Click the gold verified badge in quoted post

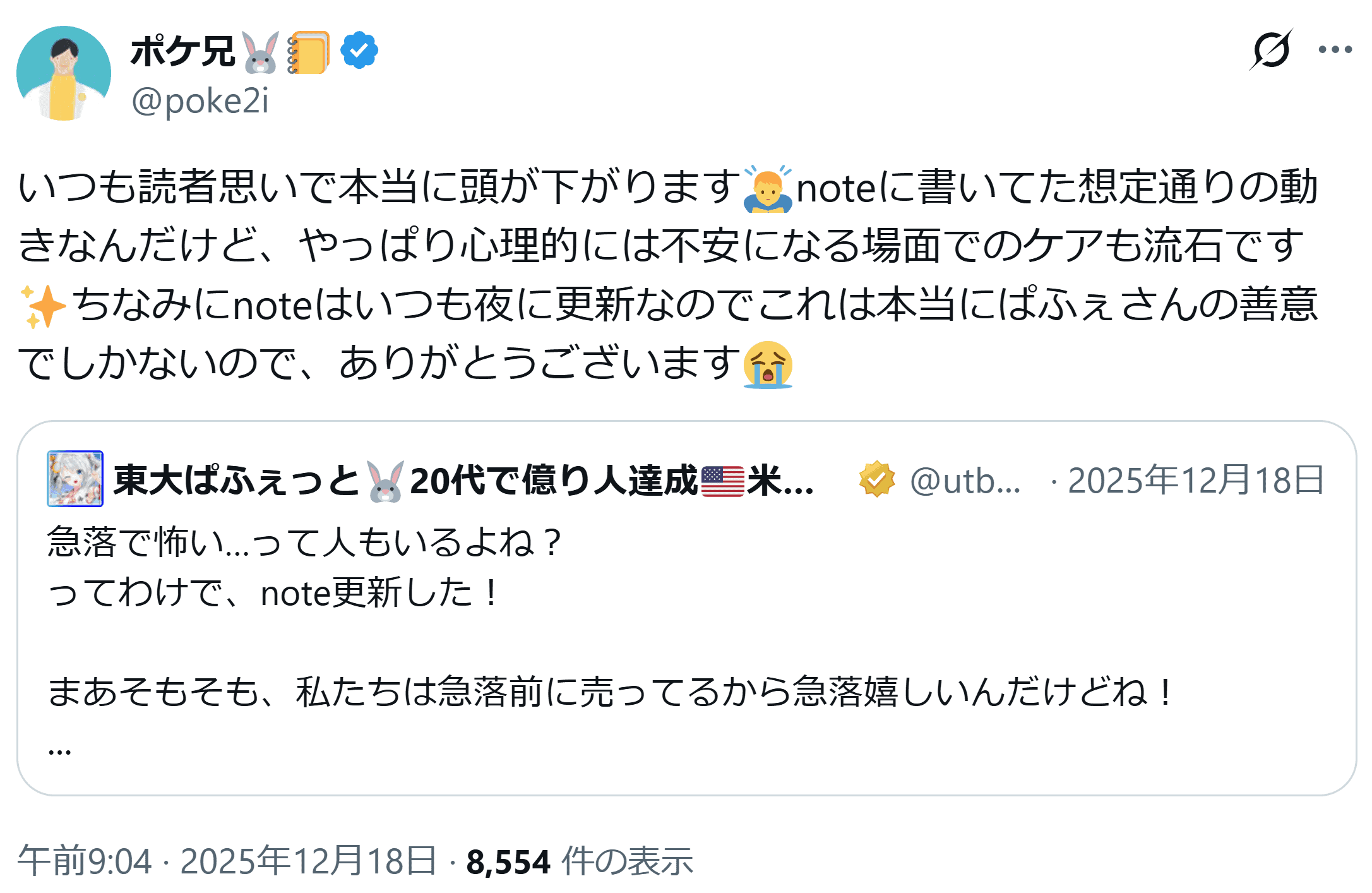point(876,480)
